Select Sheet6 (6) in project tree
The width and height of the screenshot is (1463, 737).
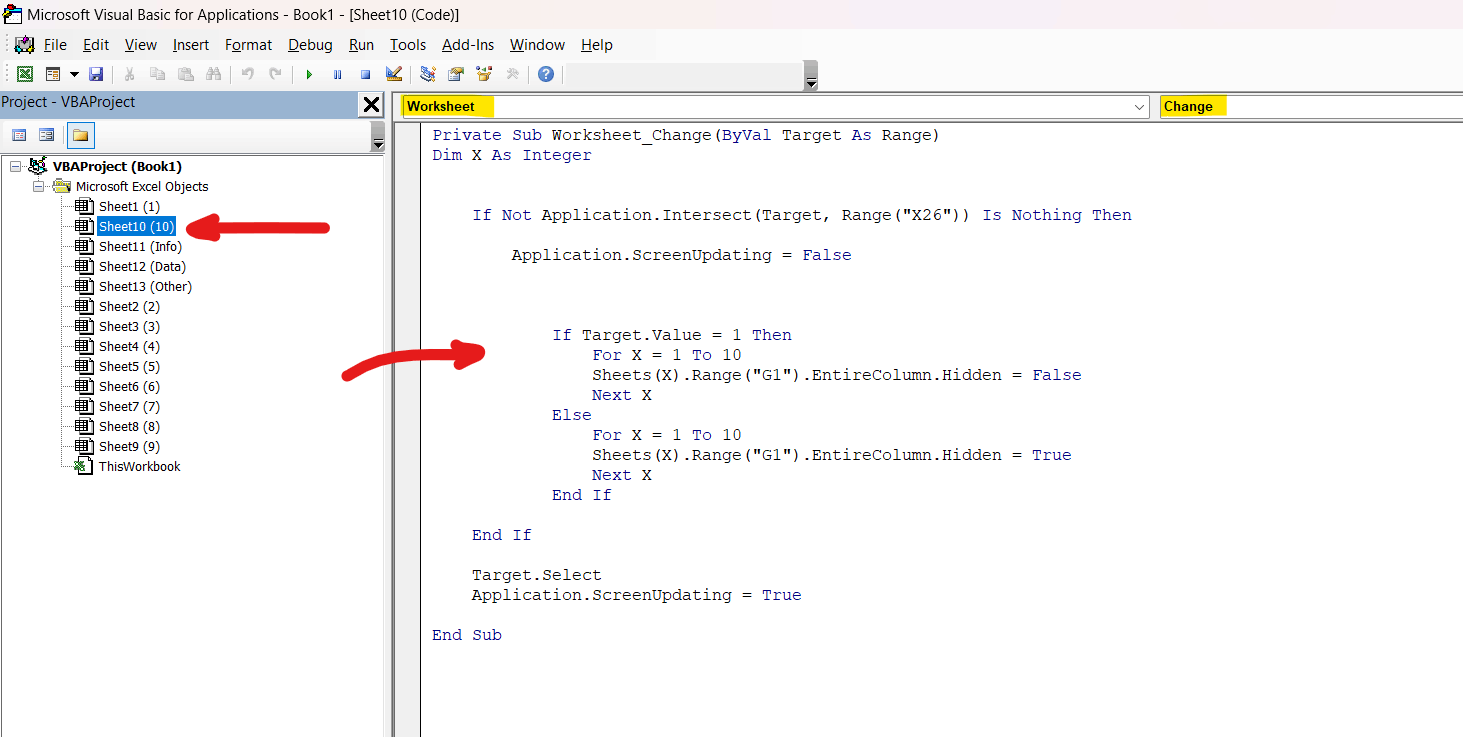click(x=129, y=386)
